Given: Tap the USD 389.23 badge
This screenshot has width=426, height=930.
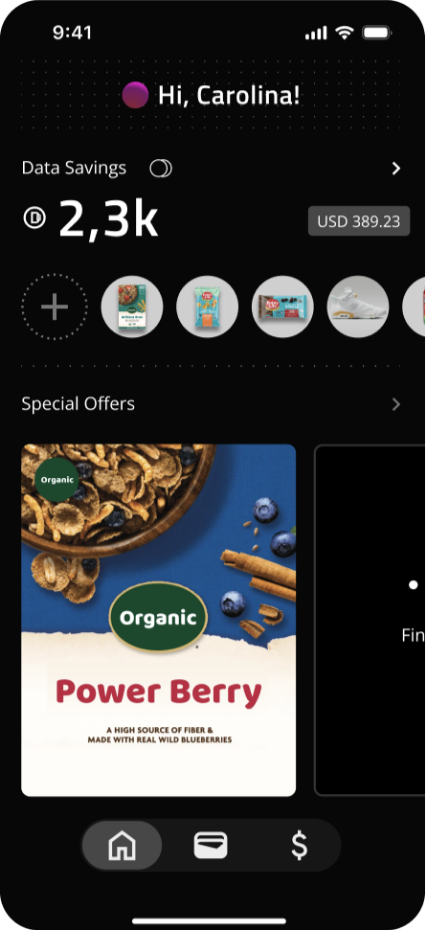Looking at the screenshot, I should [x=359, y=222].
